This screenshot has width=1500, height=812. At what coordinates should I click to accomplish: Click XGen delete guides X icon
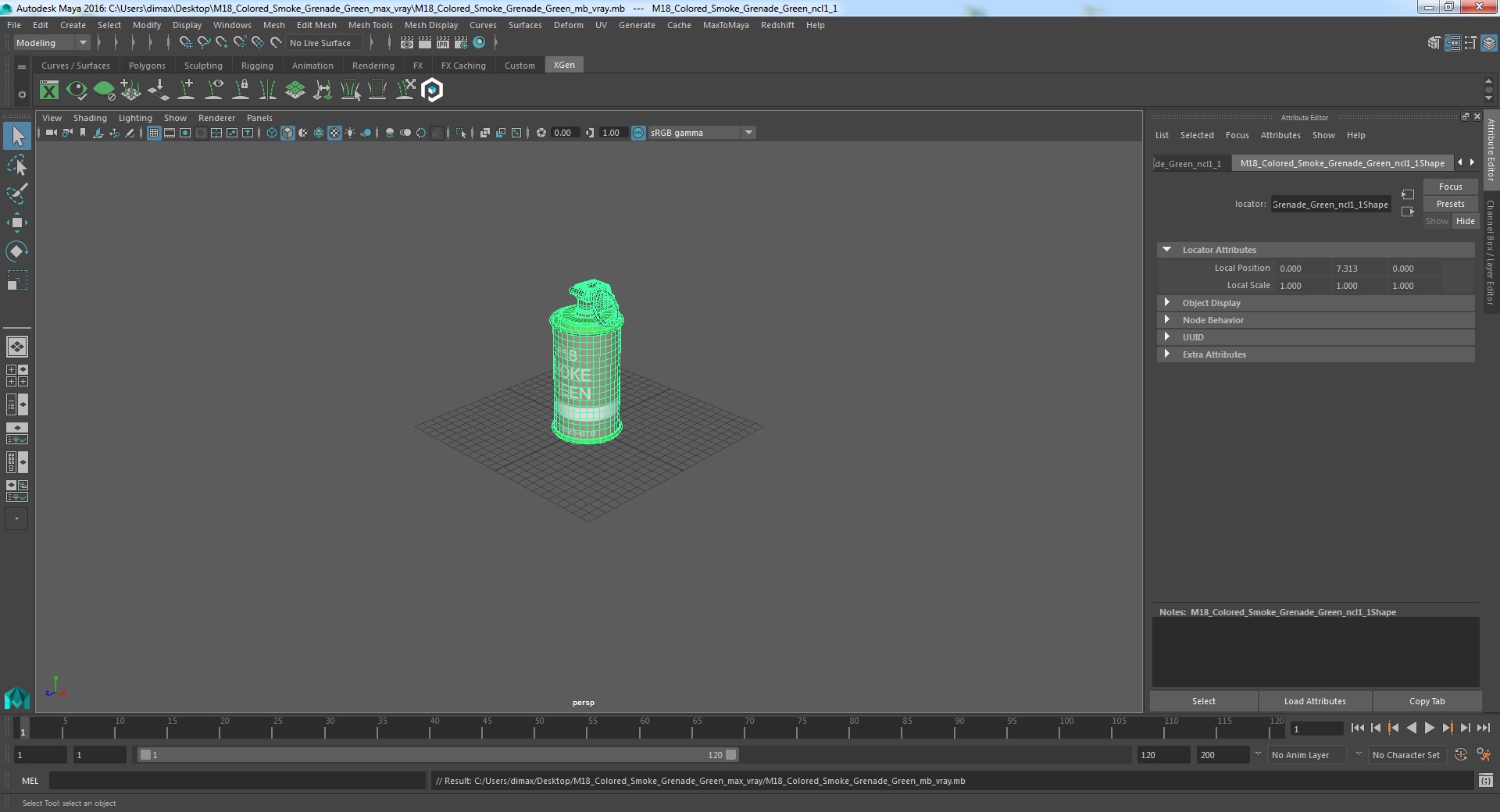(x=405, y=91)
